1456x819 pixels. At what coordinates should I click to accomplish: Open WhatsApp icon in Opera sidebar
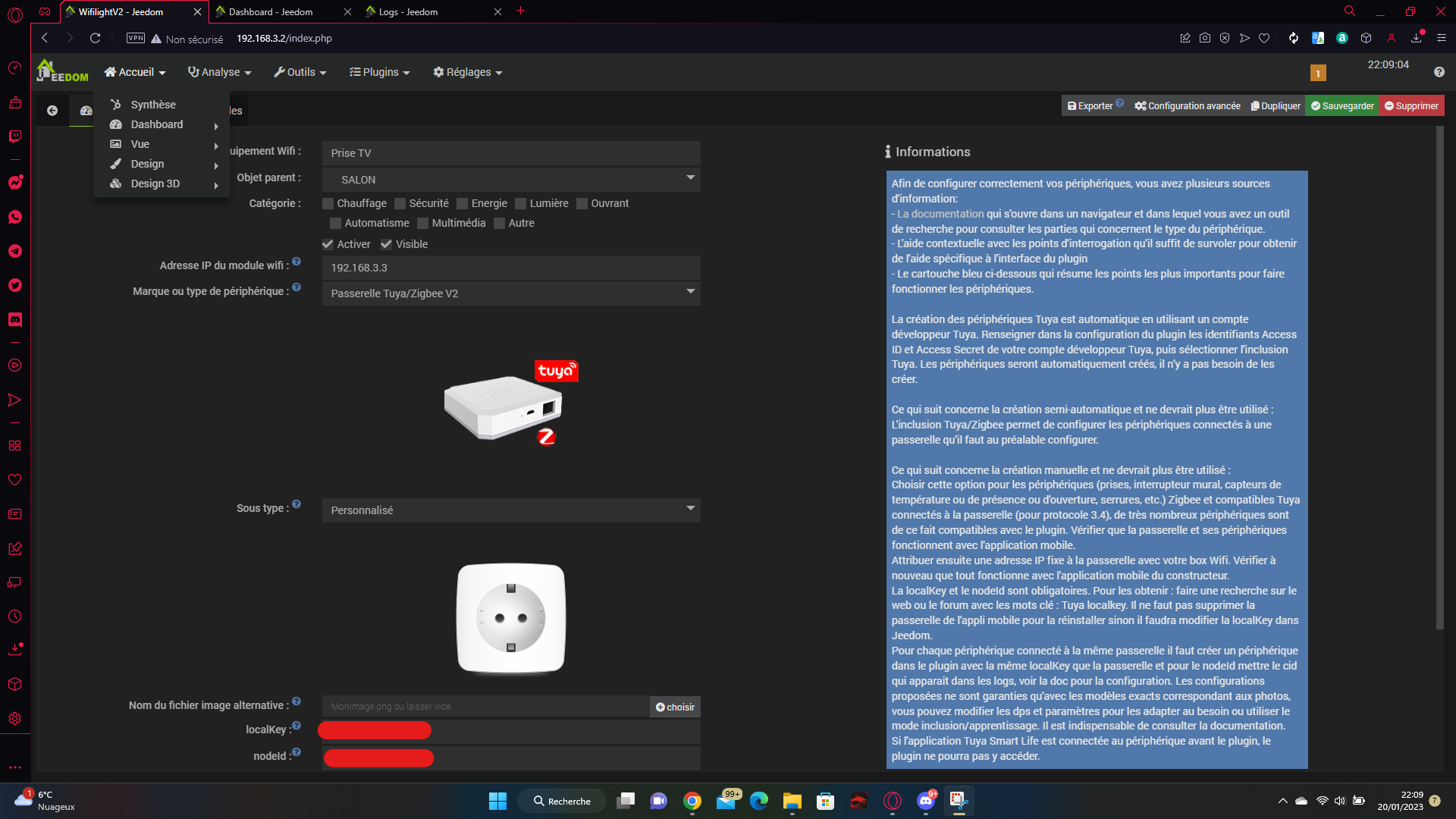click(x=15, y=217)
